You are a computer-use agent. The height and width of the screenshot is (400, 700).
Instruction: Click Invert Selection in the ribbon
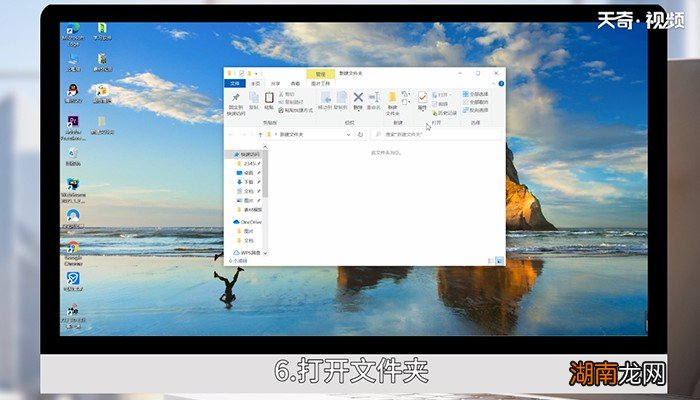point(477,108)
